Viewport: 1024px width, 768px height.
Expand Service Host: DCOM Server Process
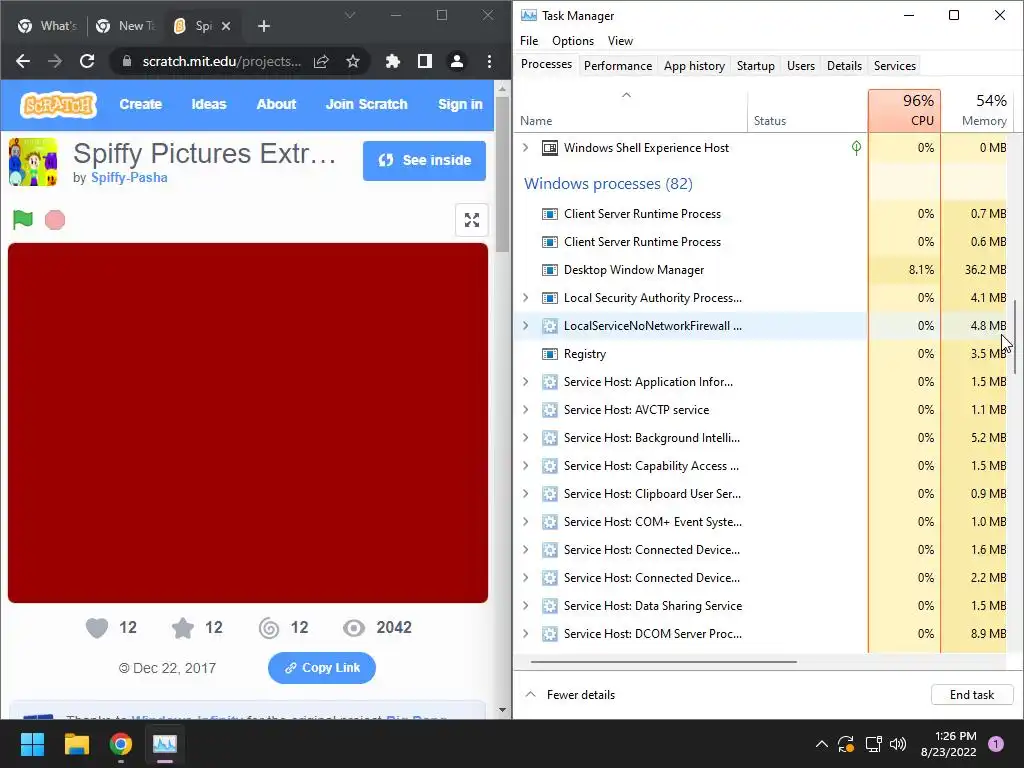[x=526, y=633]
